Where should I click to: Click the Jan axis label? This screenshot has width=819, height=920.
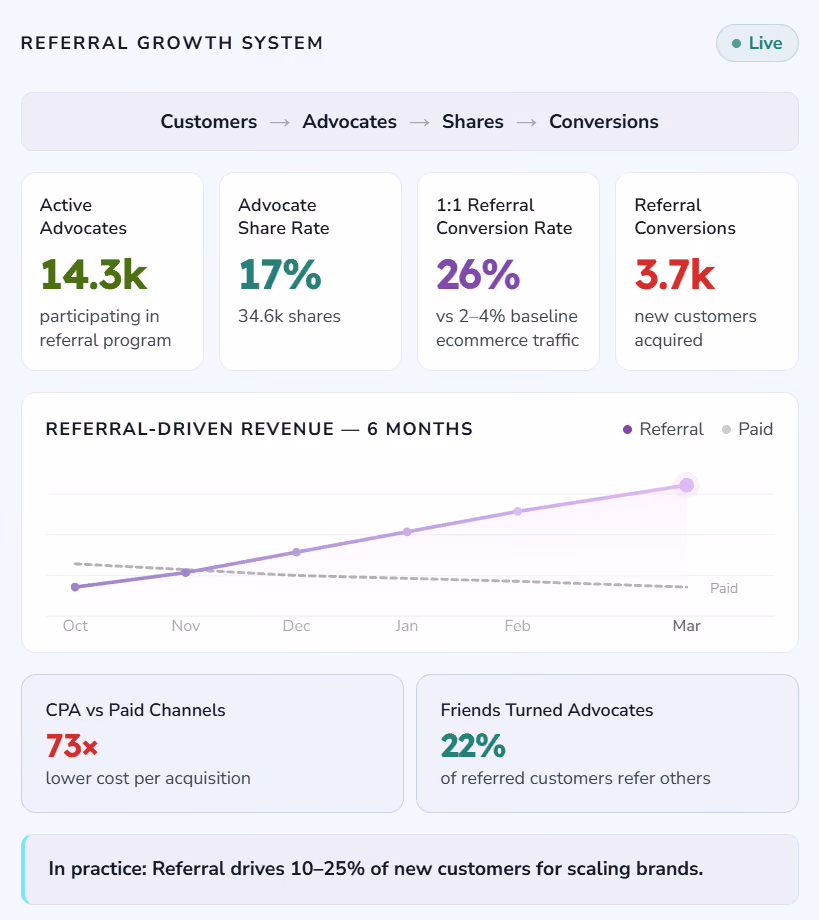click(x=407, y=625)
